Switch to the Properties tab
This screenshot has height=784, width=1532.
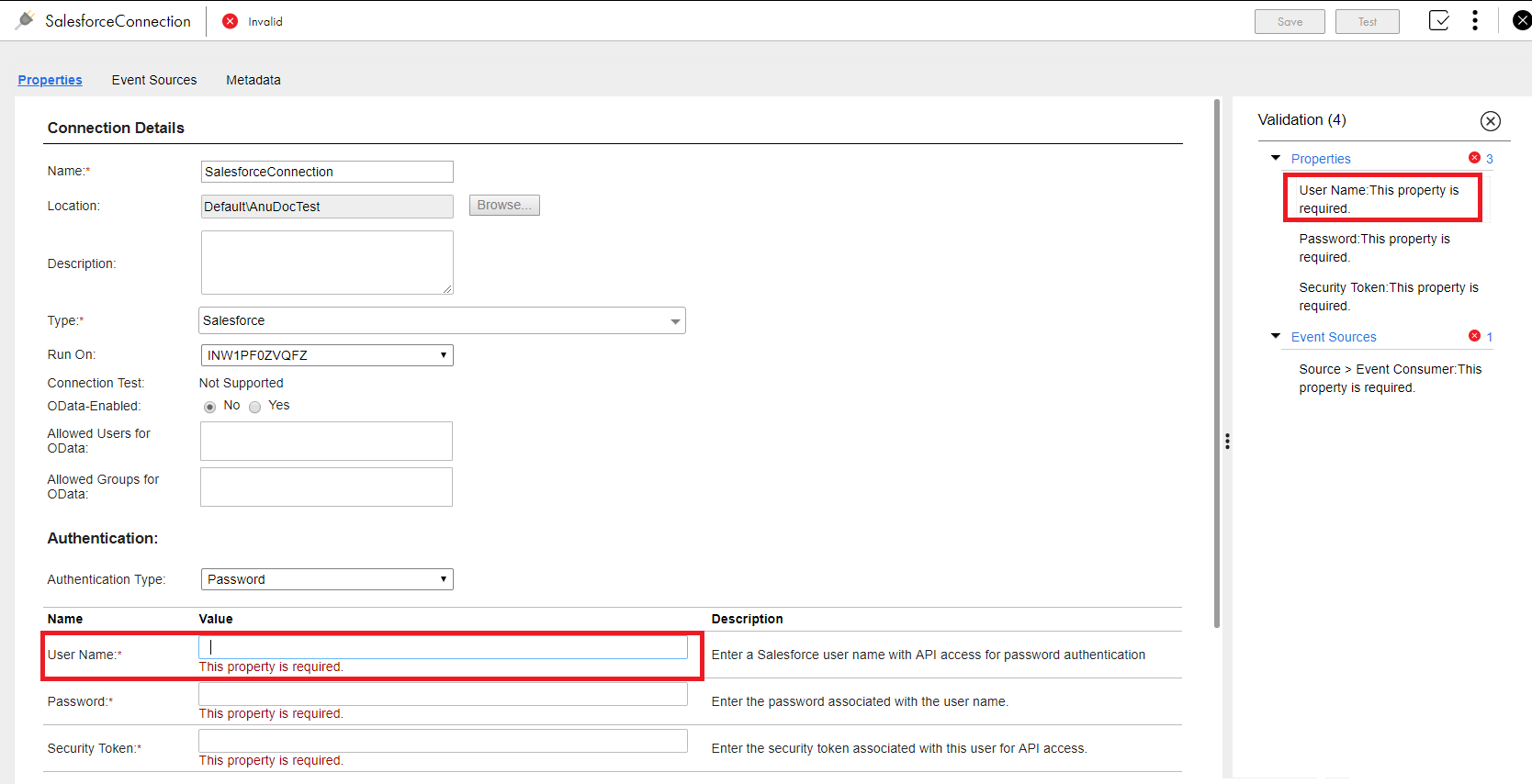click(x=50, y=80)
